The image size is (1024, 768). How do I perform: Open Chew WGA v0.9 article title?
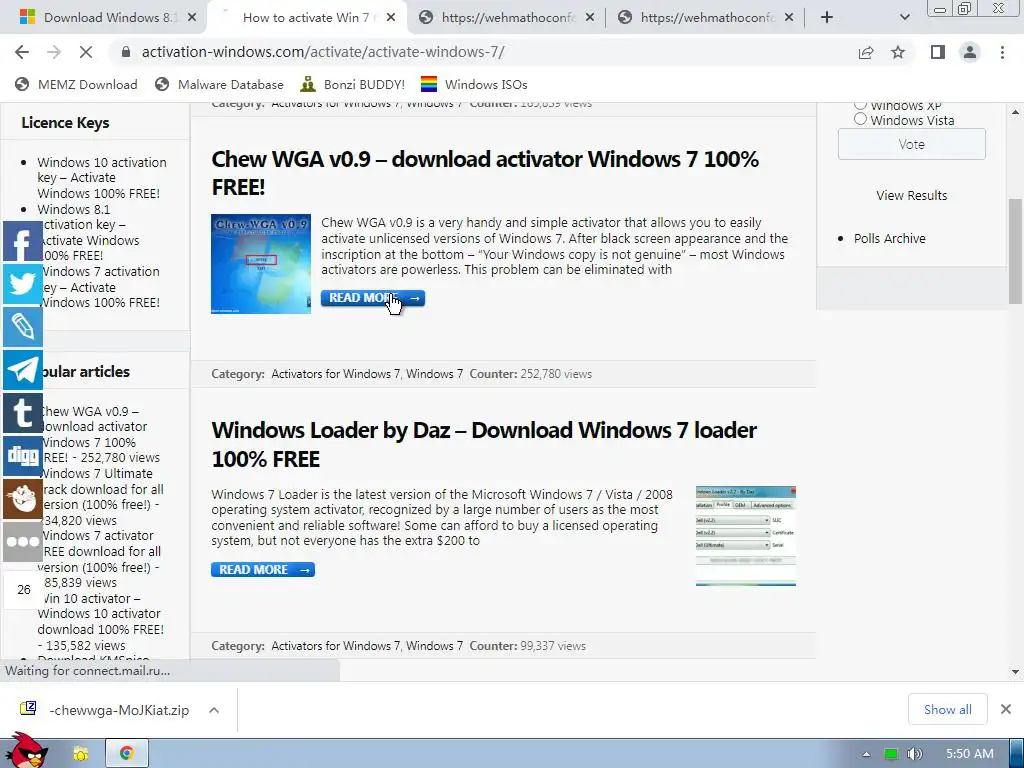coord(485,173)
